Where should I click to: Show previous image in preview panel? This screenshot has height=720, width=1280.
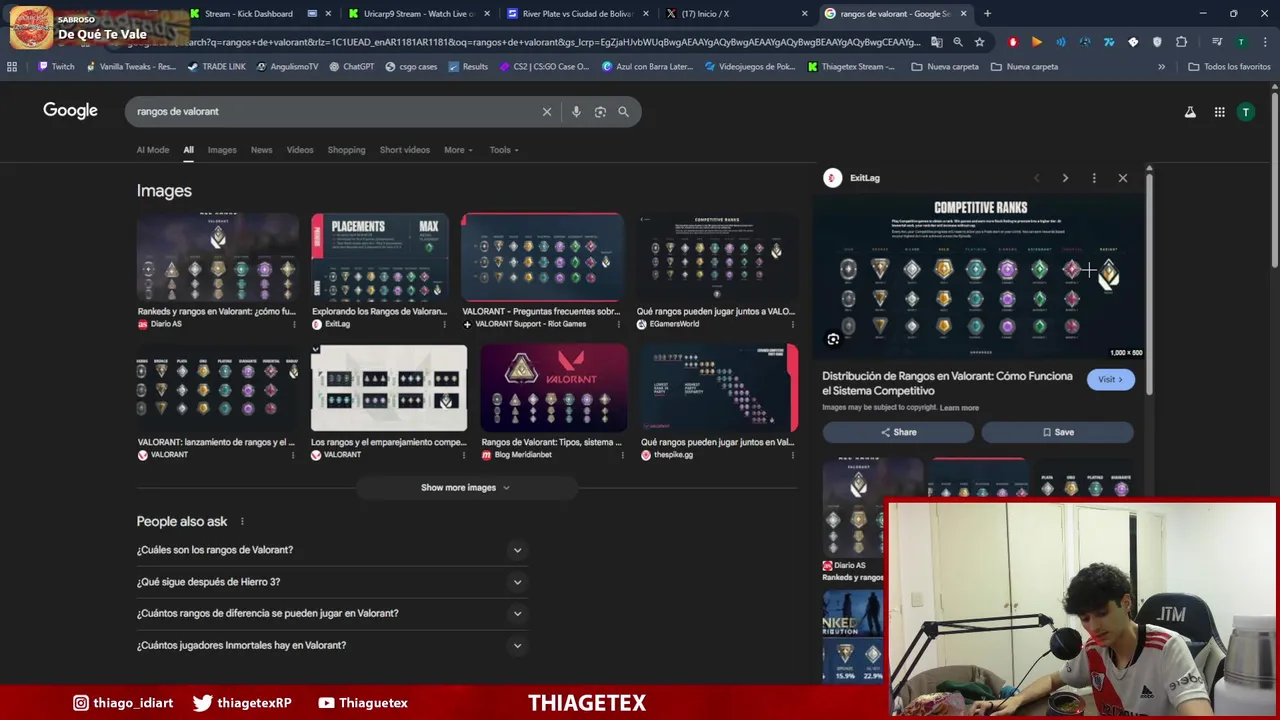point(1036,178)
